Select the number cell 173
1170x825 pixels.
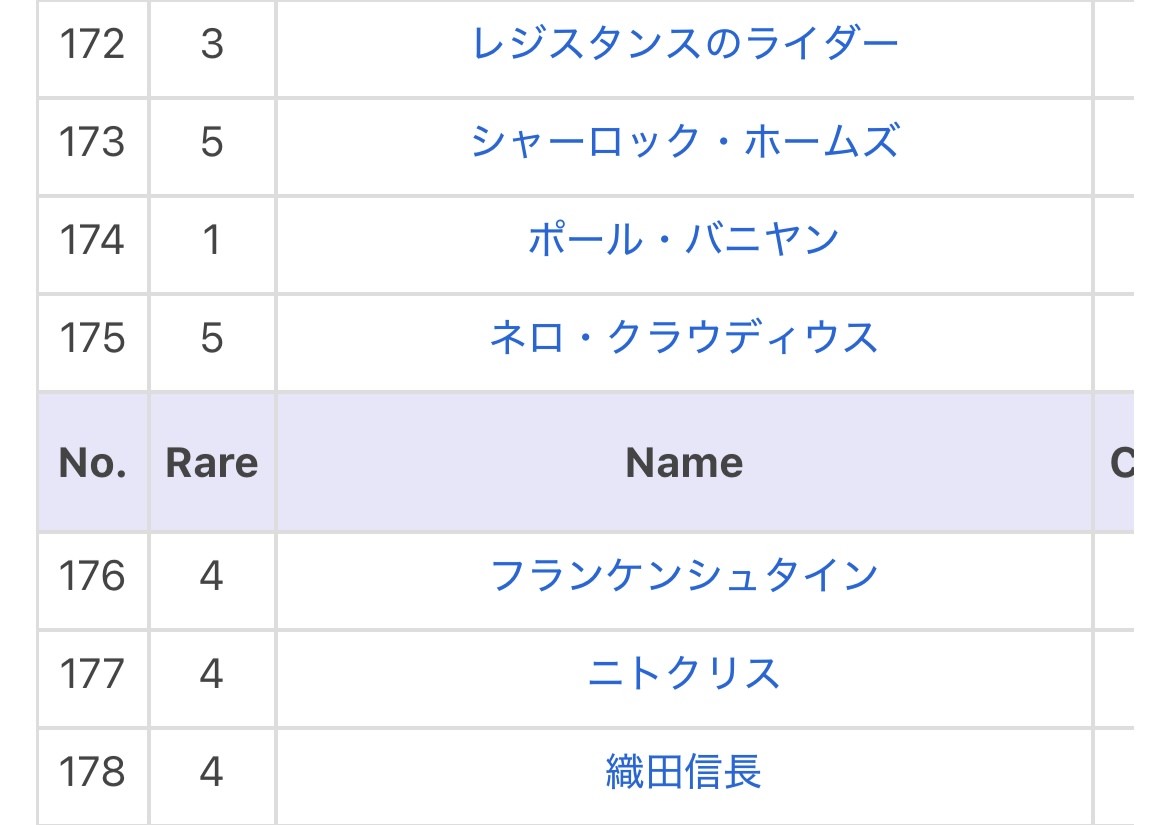[93, 142]
